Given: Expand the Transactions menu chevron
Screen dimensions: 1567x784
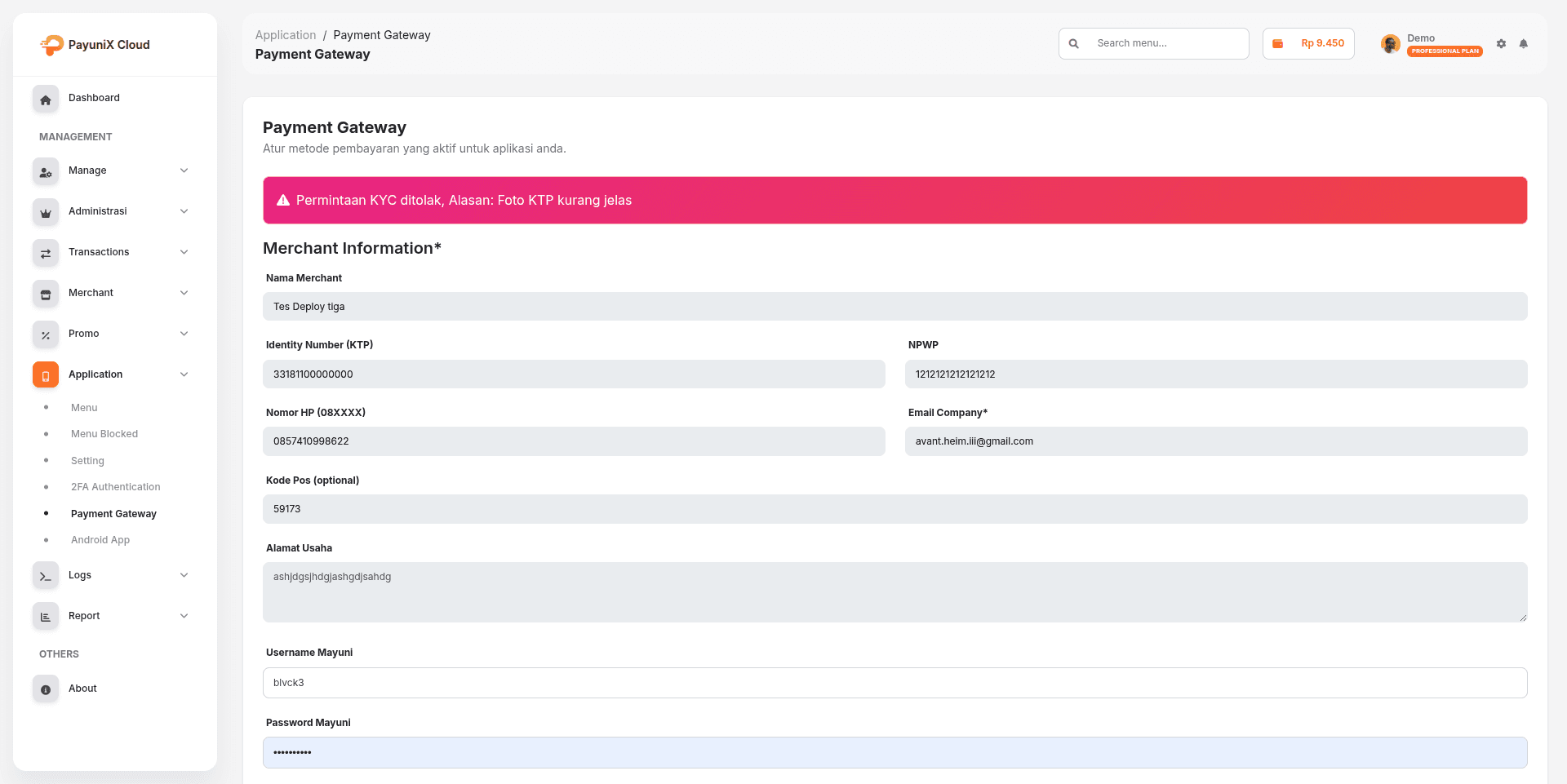Looking at the screenshot, I should click(184, 252).
